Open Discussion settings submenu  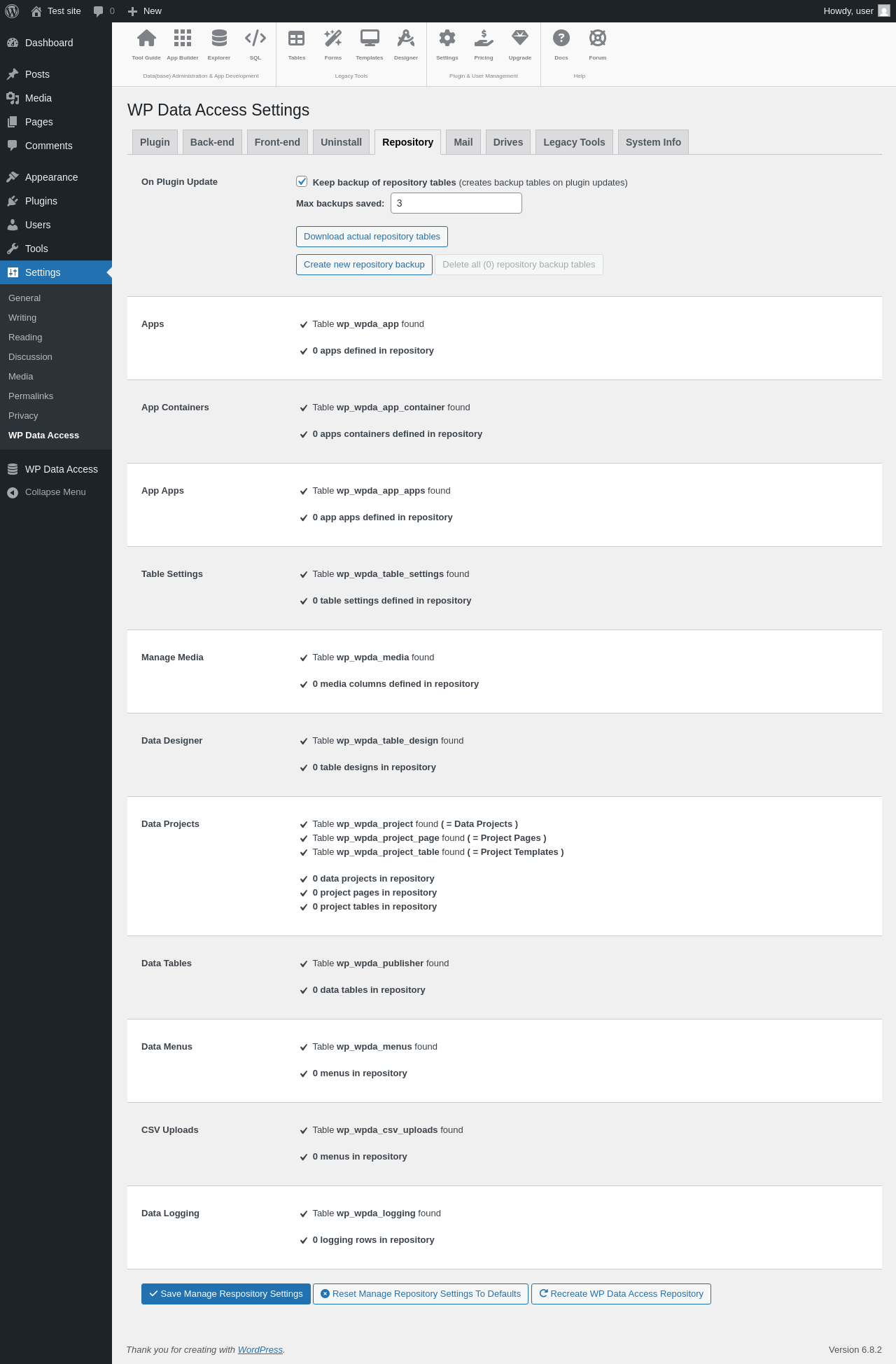tap(56, 357)
